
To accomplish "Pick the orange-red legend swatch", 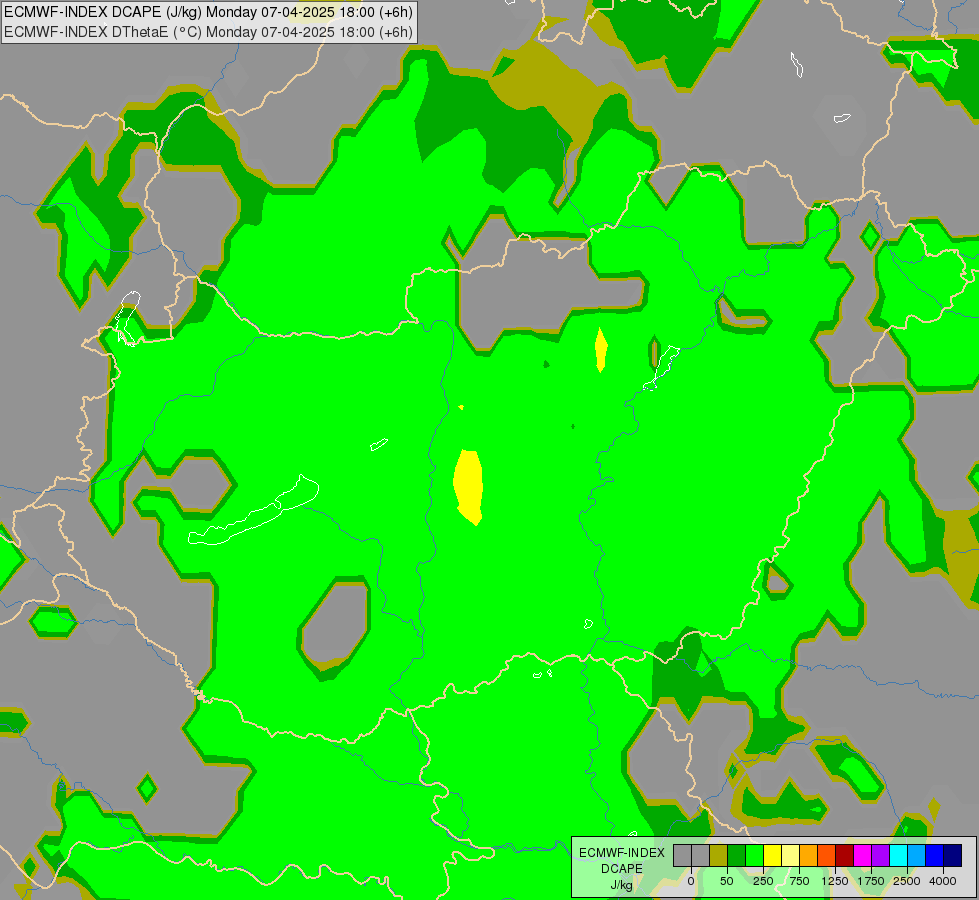I will pyautogui.click(x=827, y=856).
